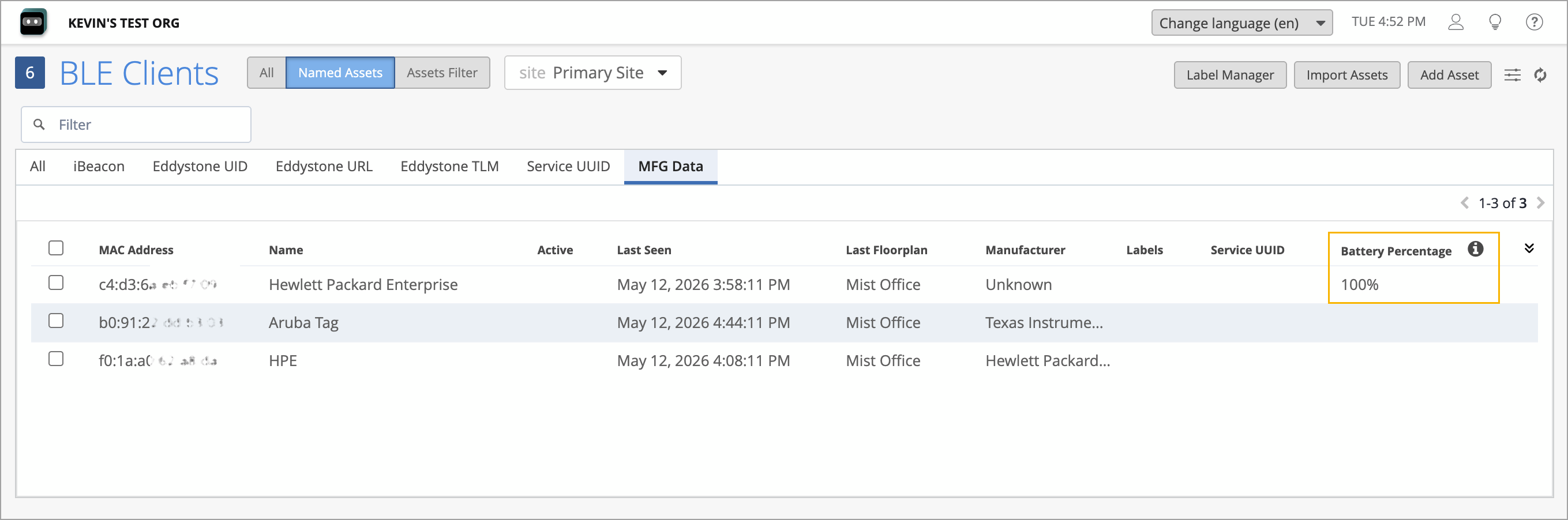Click May 12, 2026 3:58:11 PM timestamp
Viewport: 1568px width, 520px height.
coord(703,285)
